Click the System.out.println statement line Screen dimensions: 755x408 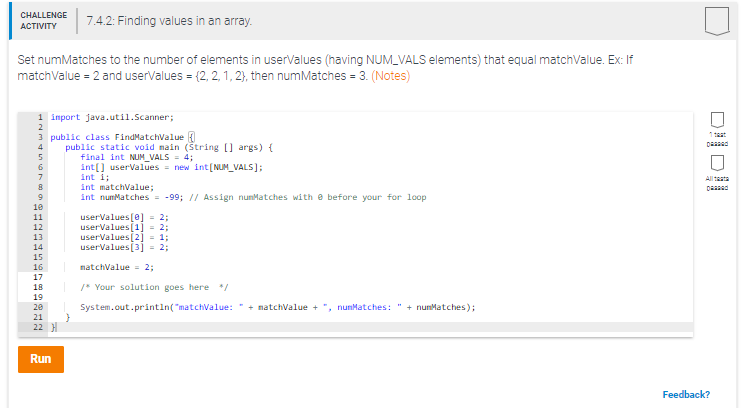click(x=278, y=307)
